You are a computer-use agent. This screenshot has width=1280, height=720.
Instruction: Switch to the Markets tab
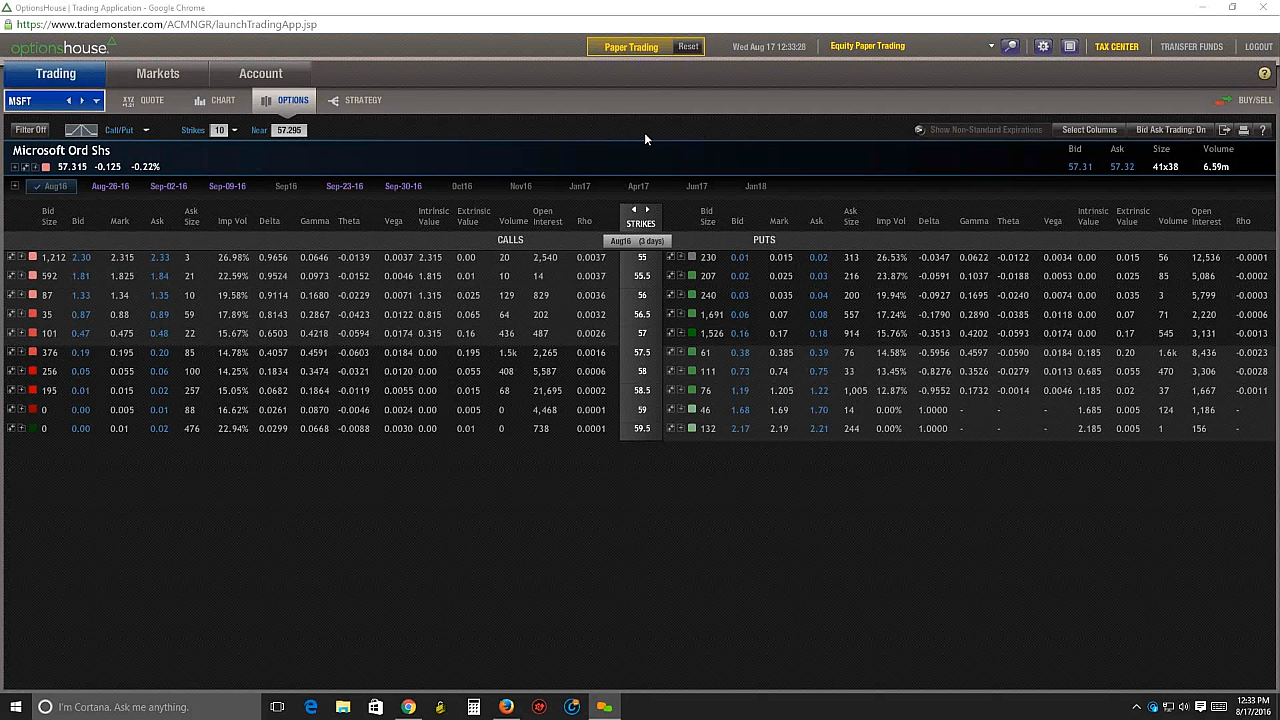tap(158, 74)
